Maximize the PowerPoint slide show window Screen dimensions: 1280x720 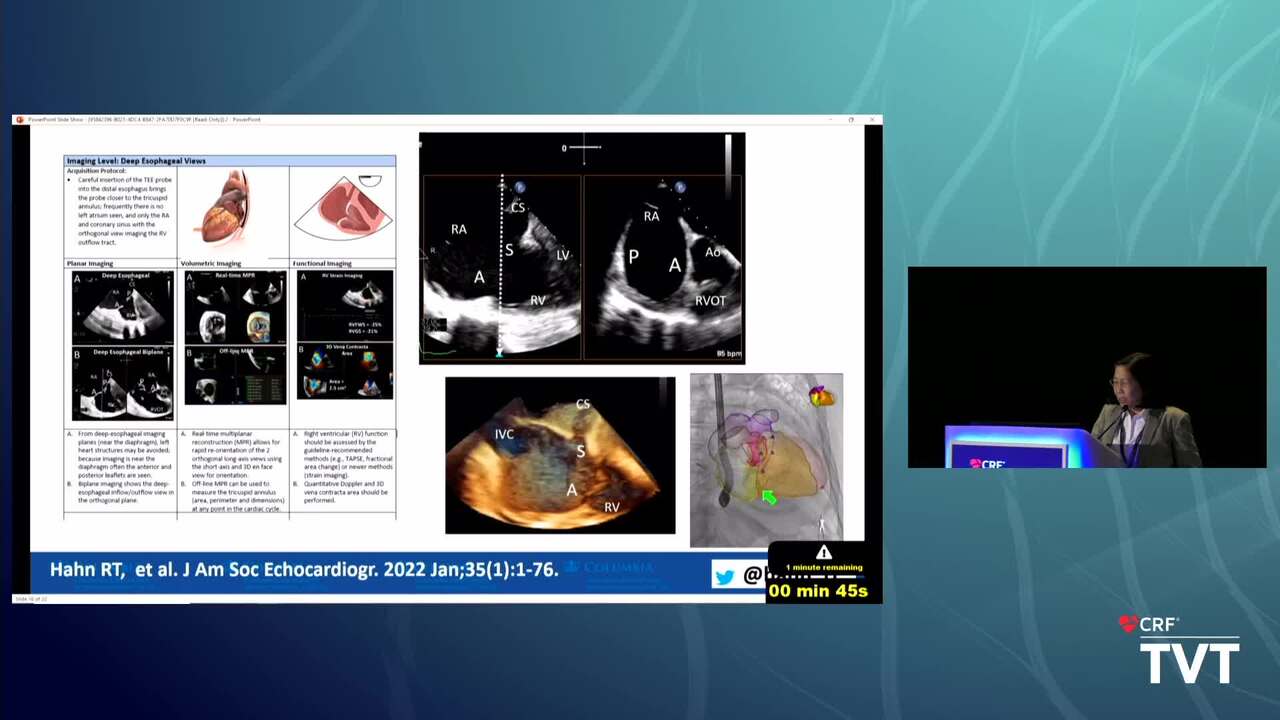pos(851,119)
